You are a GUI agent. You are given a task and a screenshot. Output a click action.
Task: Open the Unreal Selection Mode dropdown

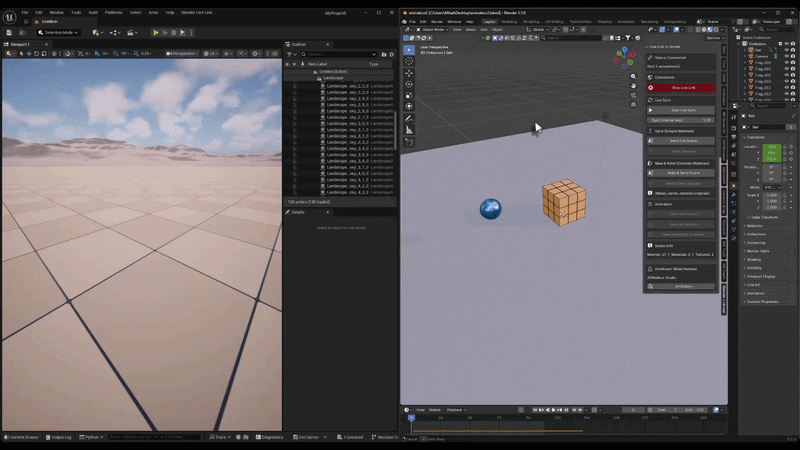click(x=58, y=33)
